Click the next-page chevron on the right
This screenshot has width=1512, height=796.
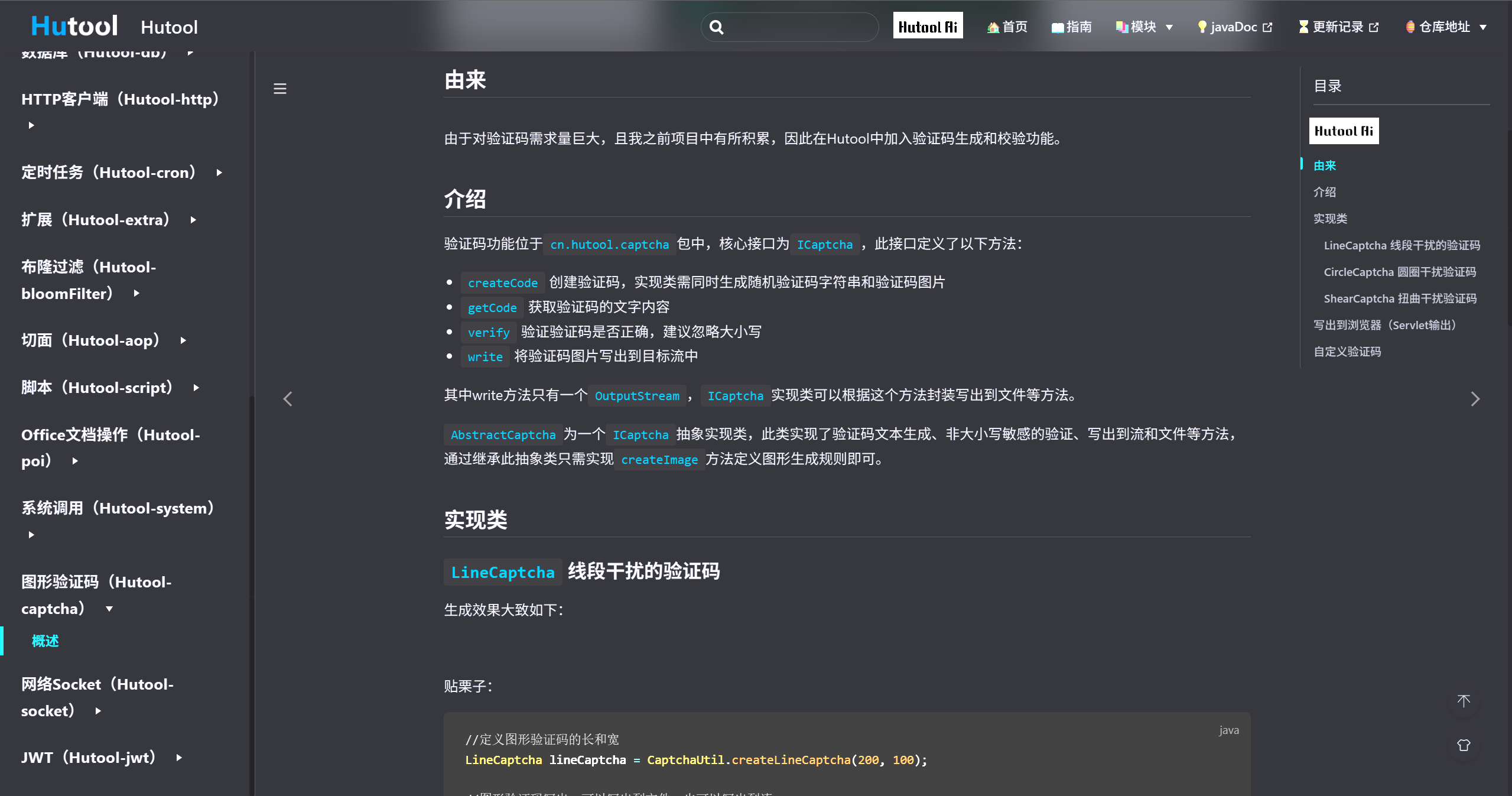click(x=1475, y=399)
